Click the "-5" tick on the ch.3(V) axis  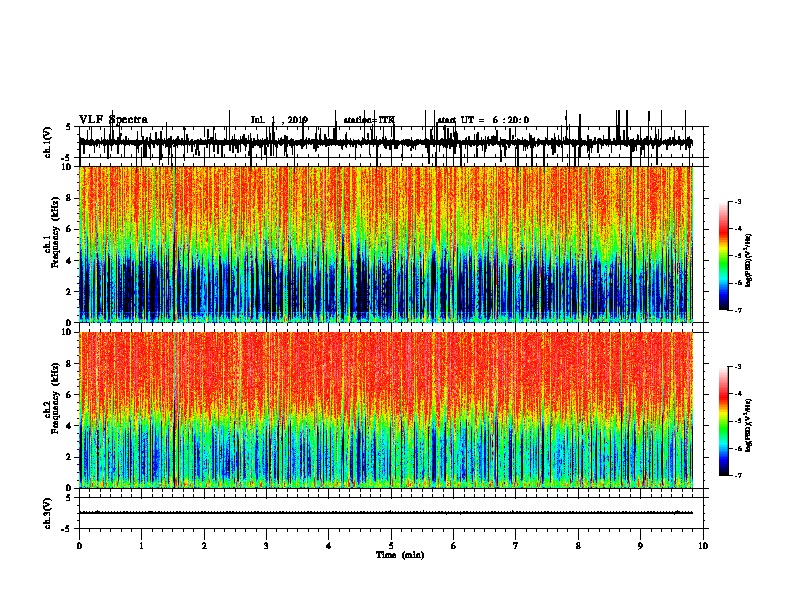coord(67,529)
